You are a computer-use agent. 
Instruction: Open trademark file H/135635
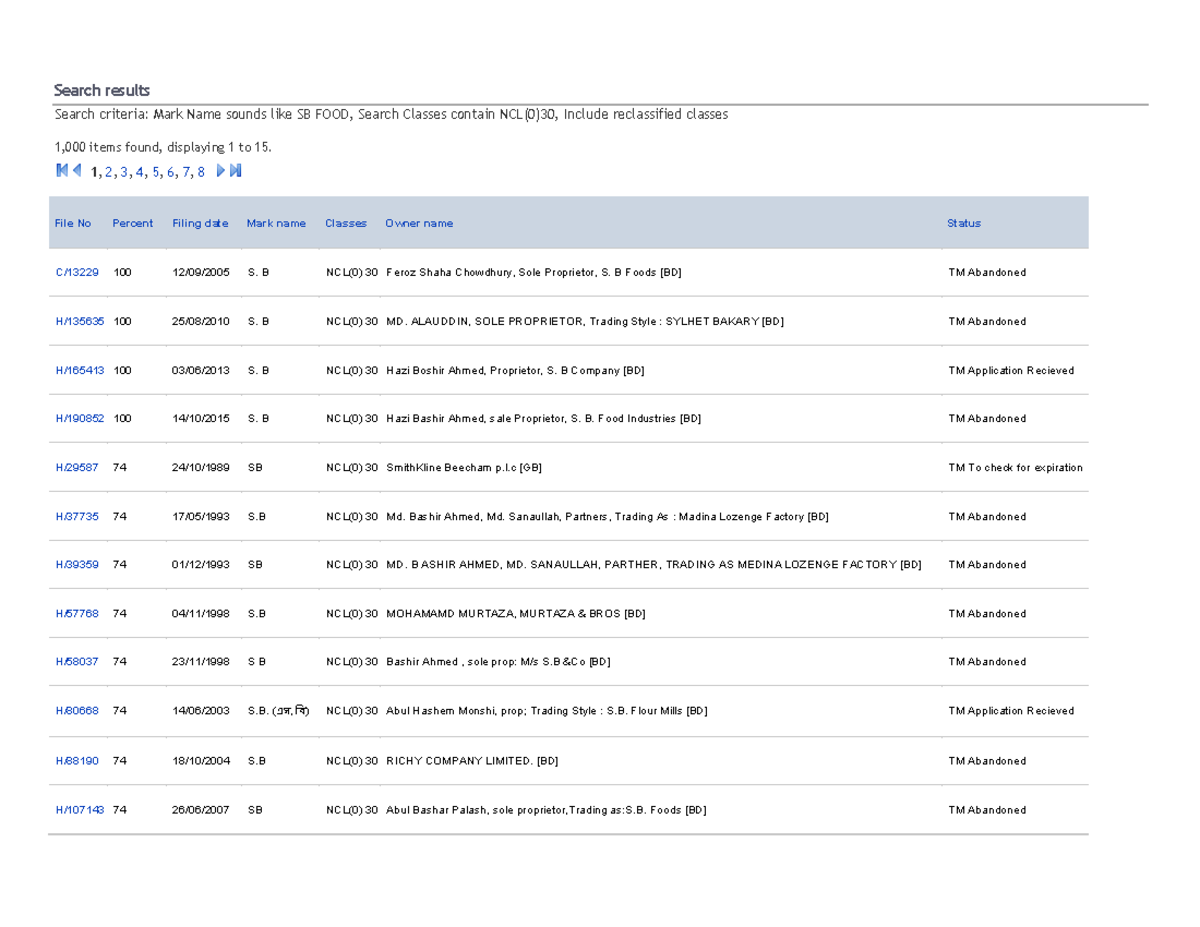(x=79, y=321)
